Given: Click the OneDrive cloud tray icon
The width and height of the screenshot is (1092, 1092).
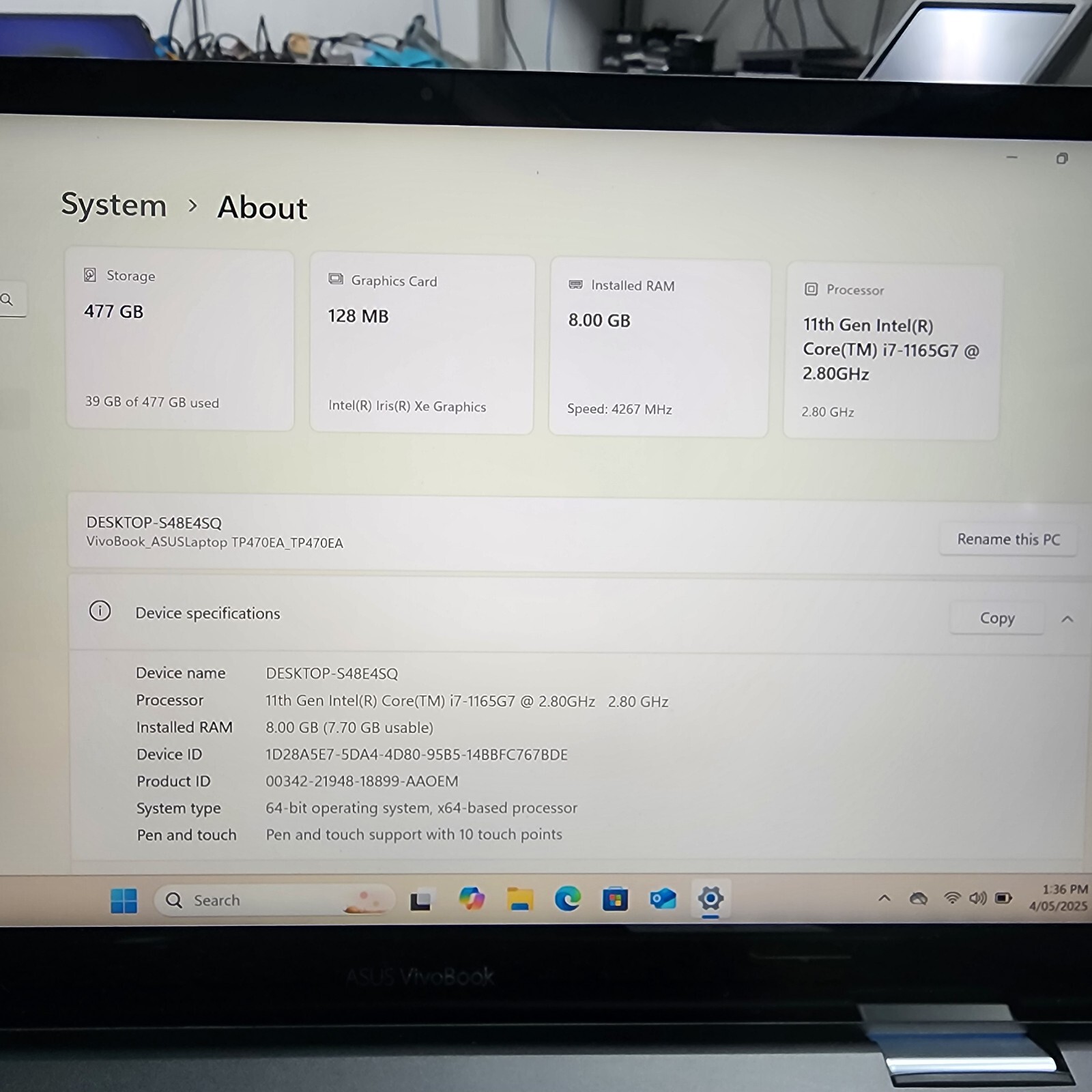Looking at the screenshot, I should [x=919, y=899].
